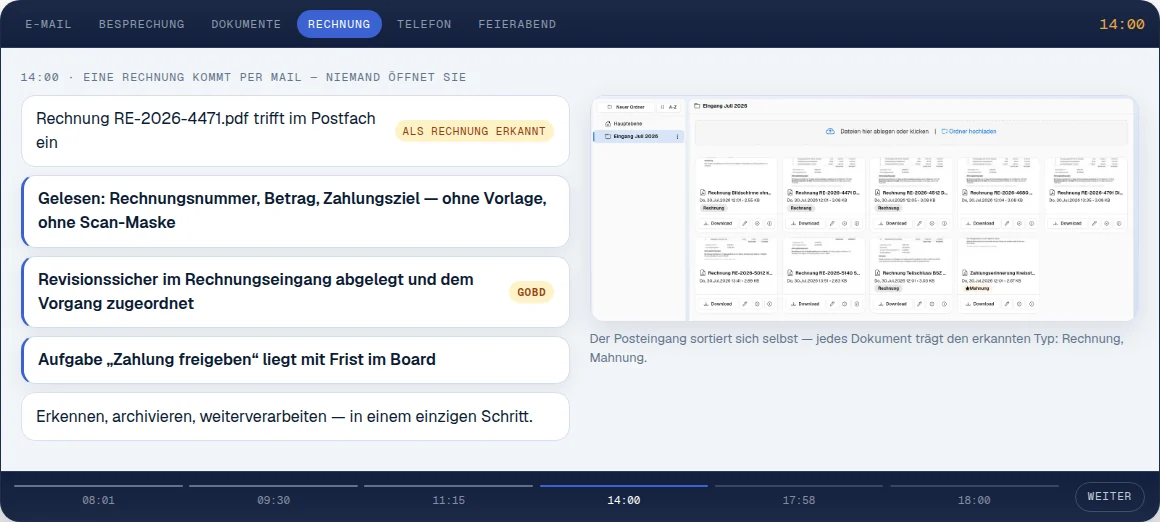This screenshot has width=1160, height=522.
Task: Click the home icon beside 'Hauptebene'
Action: 608,123
